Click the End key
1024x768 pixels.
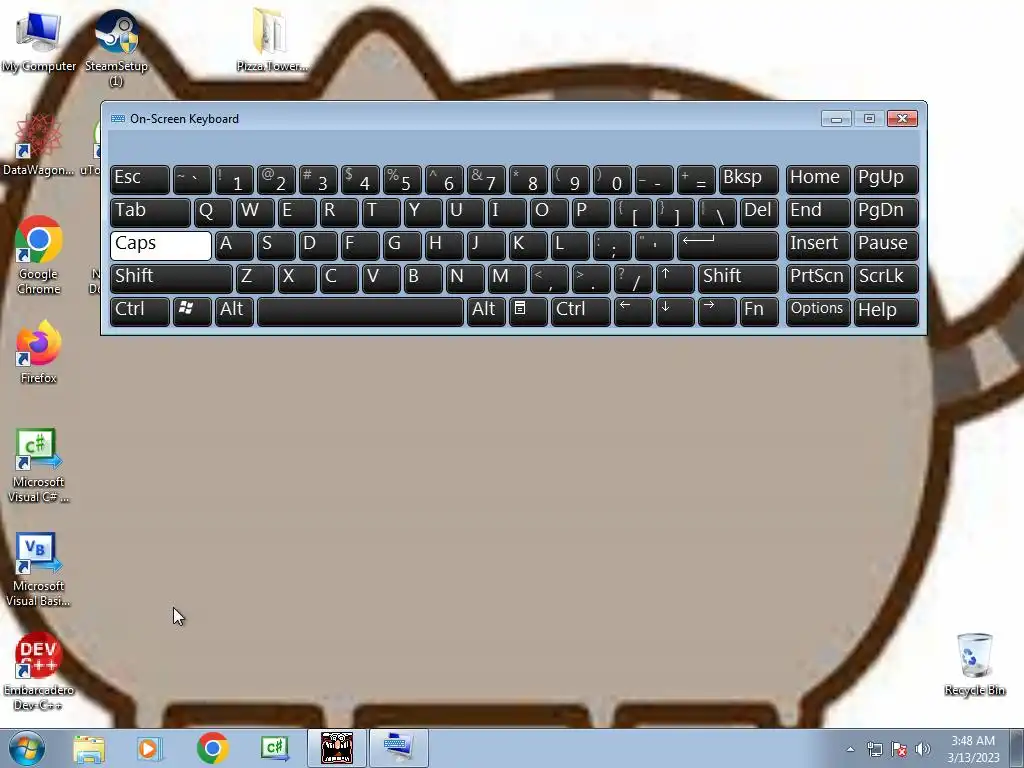pyautogui.click(x=818, y=212)
